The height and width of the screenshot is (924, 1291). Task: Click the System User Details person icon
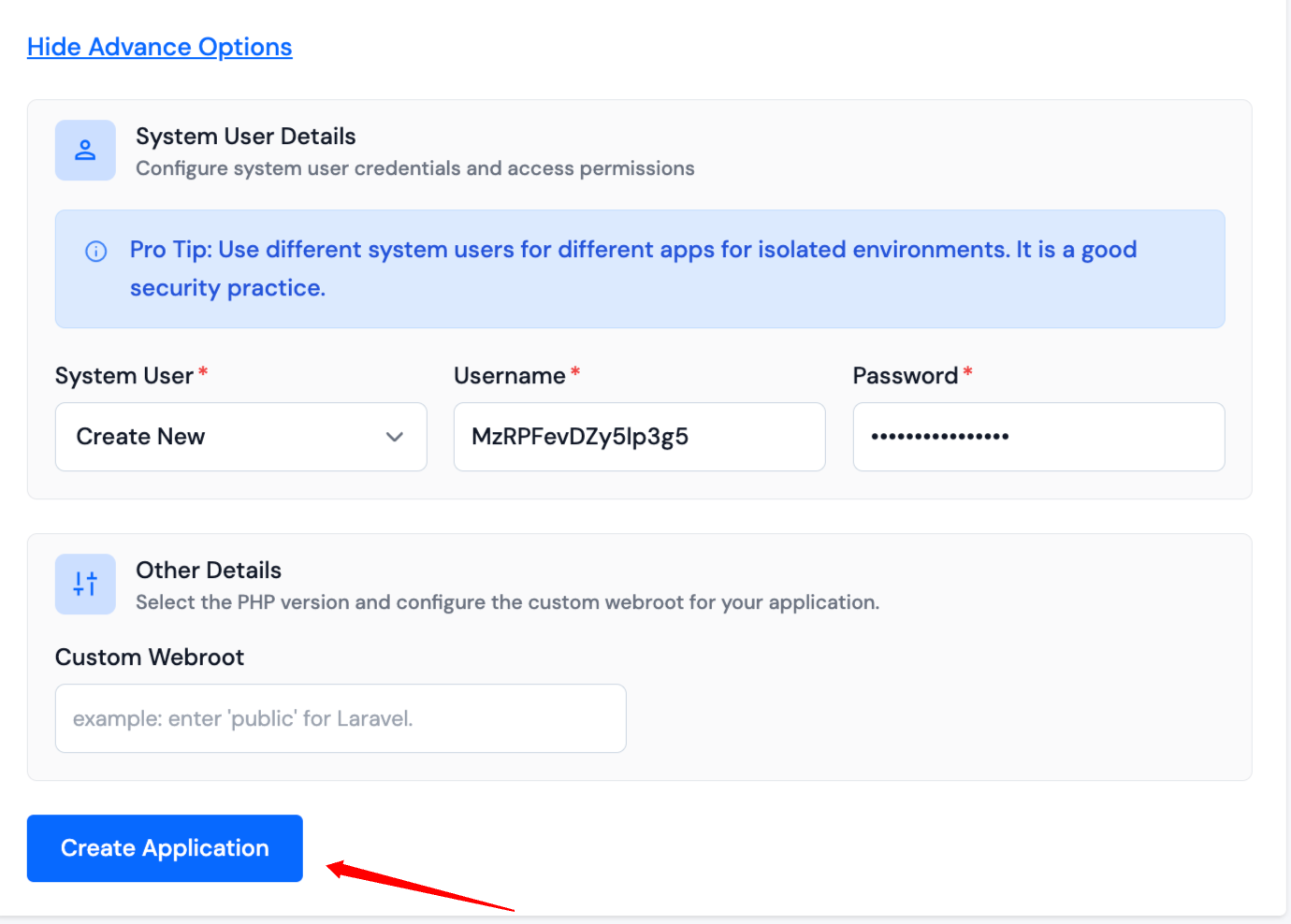click(x=85, y=150)
